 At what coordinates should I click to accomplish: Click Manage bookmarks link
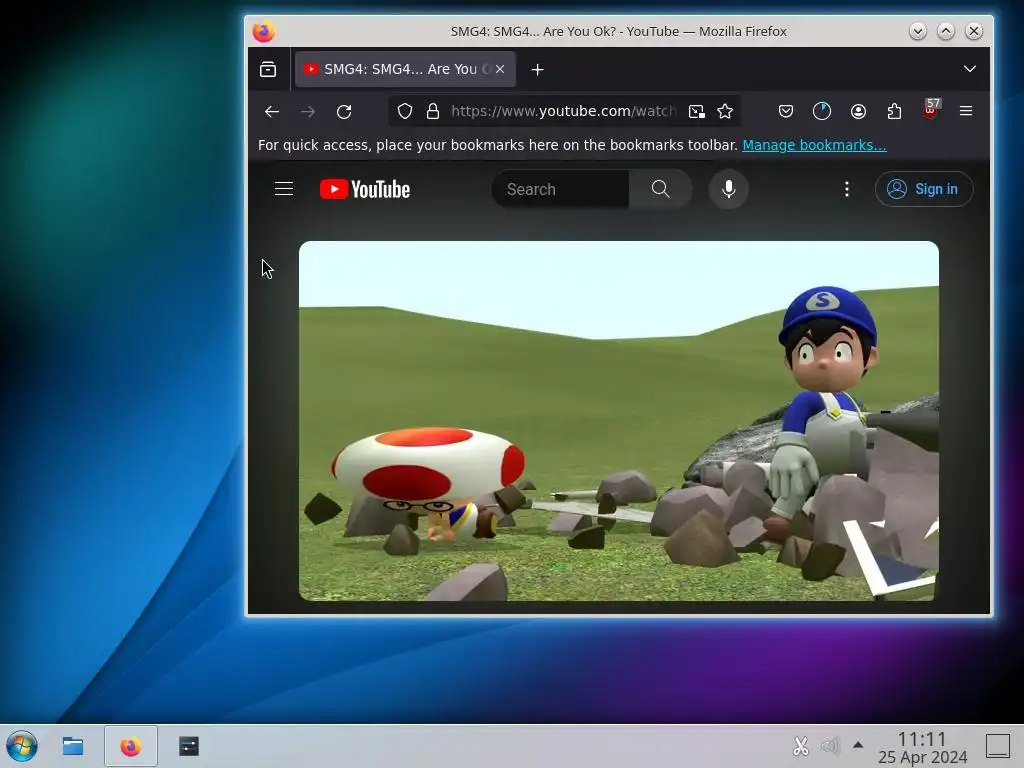pos(814,145)
